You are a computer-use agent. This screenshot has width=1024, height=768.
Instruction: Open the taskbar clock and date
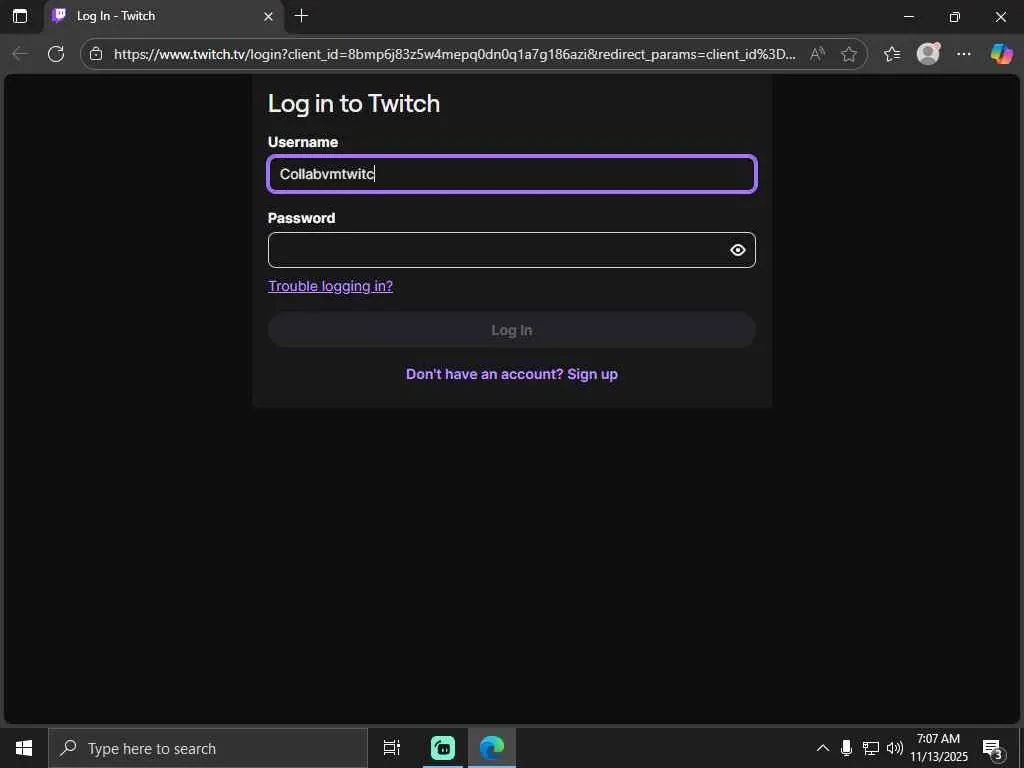tap(939, 748)
